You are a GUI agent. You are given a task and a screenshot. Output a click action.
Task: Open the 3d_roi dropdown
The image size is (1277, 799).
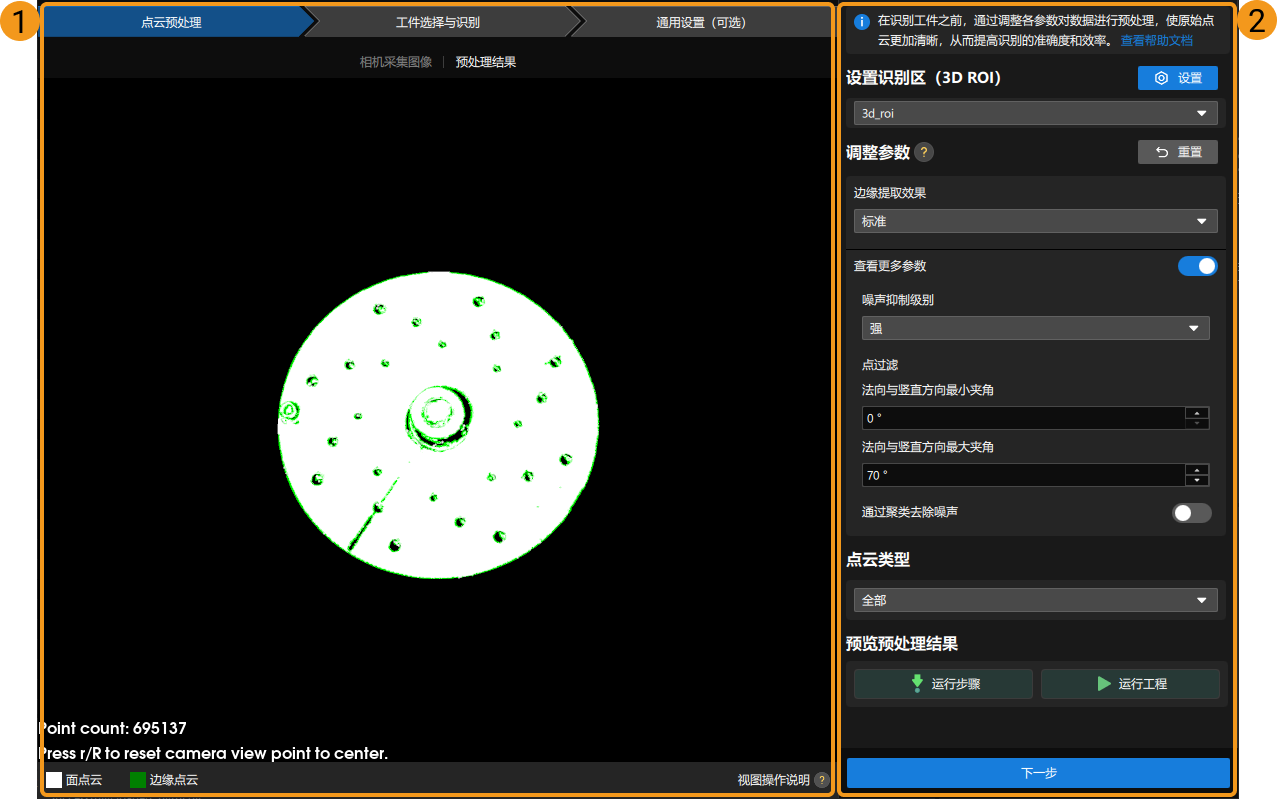[x=1035, y=114]
